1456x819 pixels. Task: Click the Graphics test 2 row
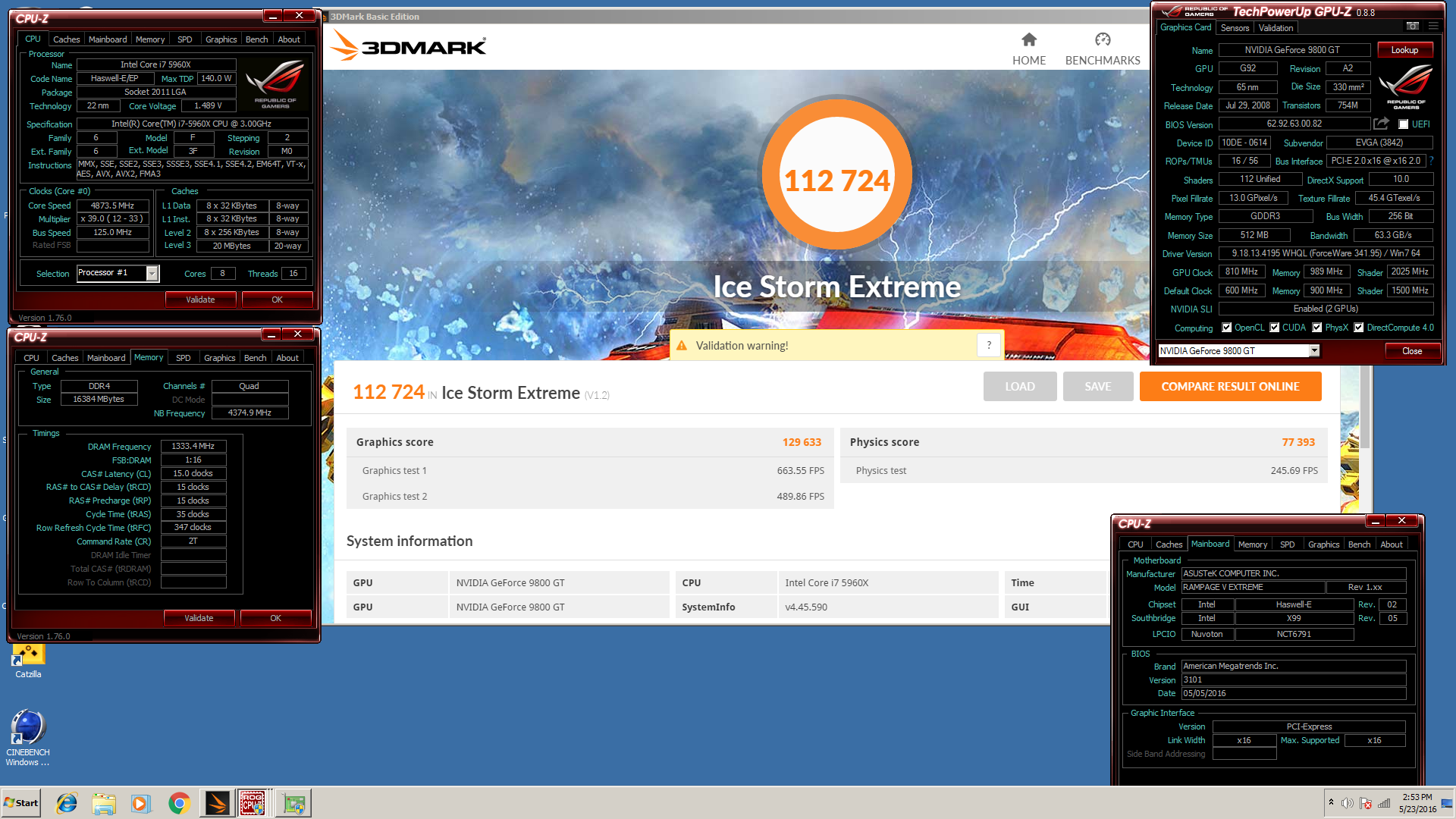[590, 496]
